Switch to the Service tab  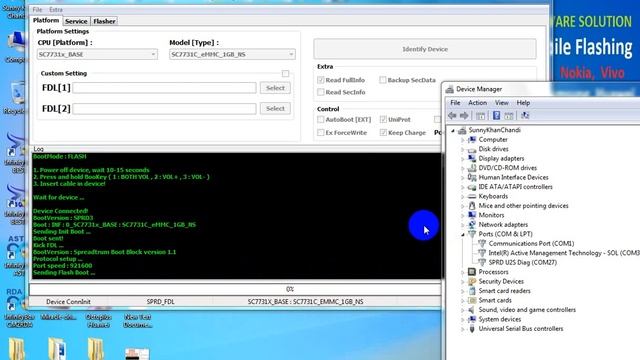coord(76,21)
